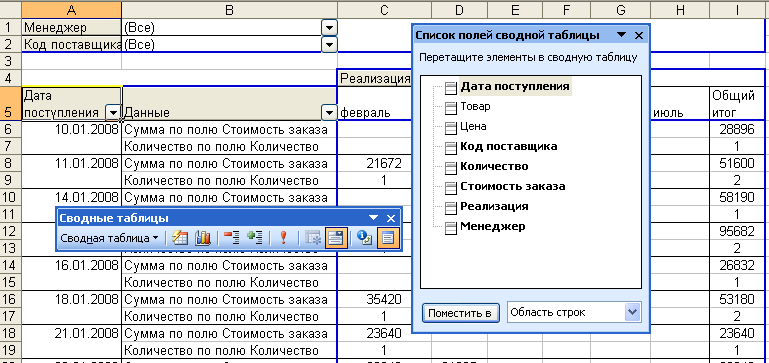Click the date cell 11.01.2008

pyautogui.click(x=72, y=163)
